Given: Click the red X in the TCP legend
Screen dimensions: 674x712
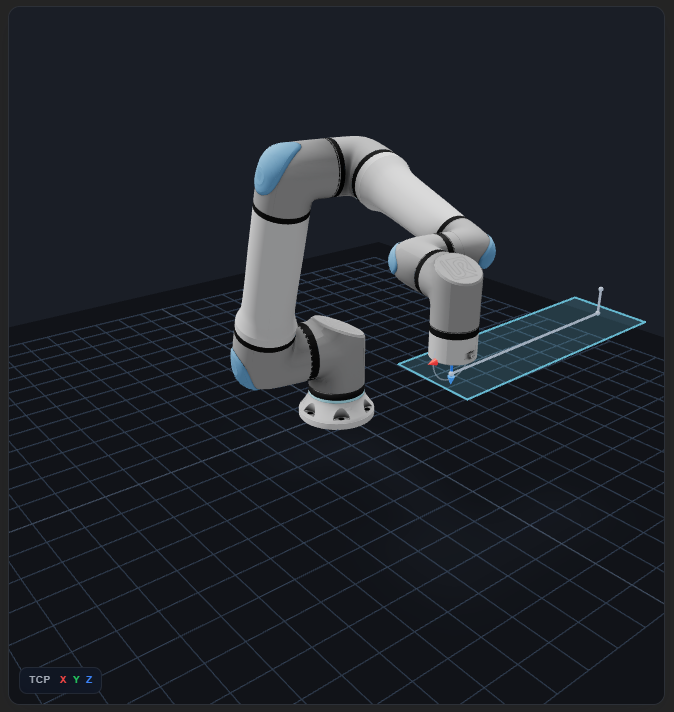Looking at the screenshot, I should [63, 679].
